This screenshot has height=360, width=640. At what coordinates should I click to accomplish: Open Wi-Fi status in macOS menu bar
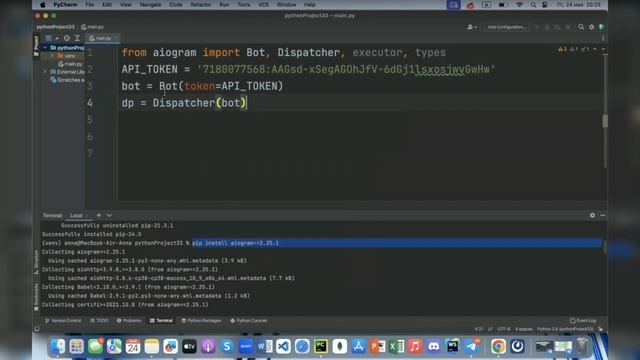pyautogui.click(x=519, y=5)
